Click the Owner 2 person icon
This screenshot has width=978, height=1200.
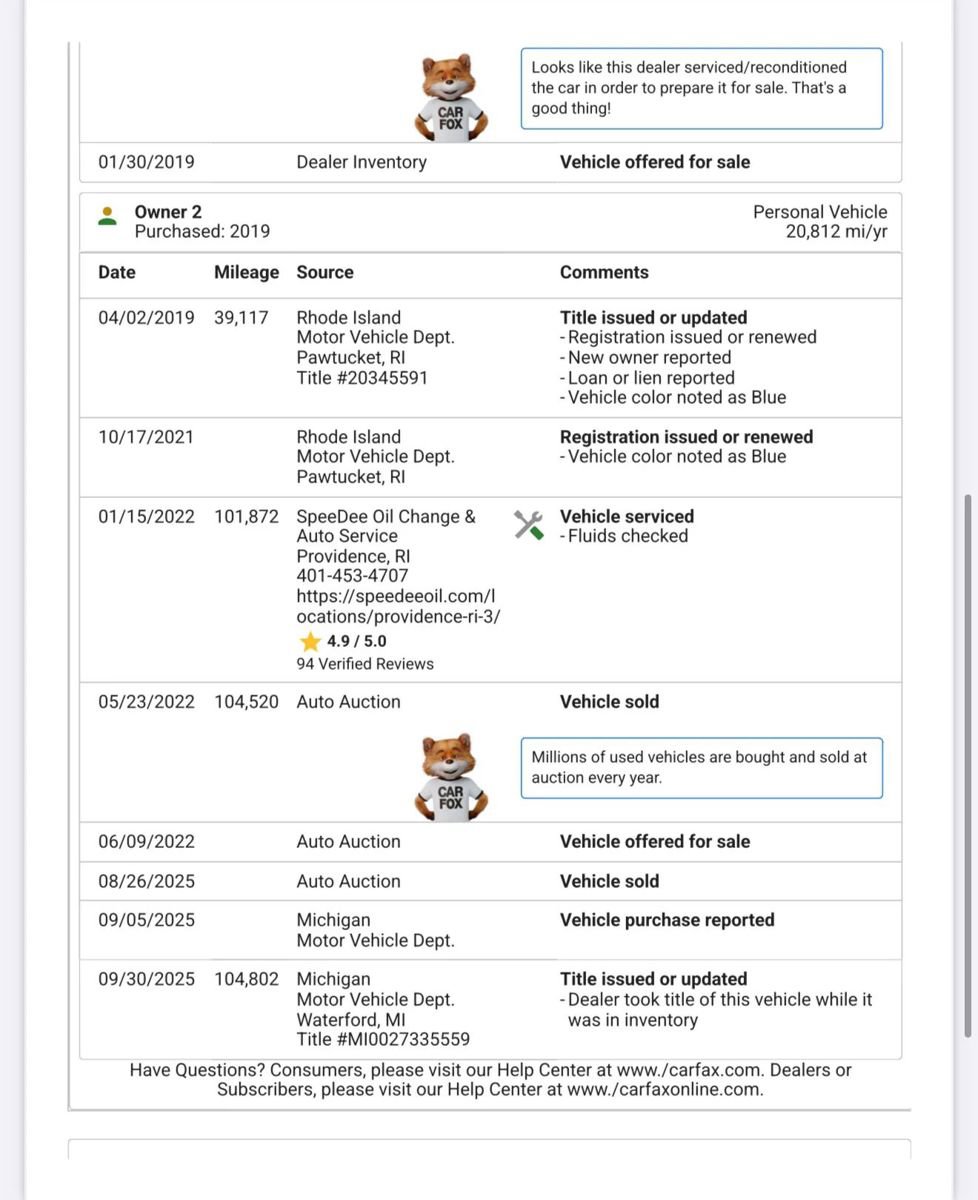coord(108,216)
